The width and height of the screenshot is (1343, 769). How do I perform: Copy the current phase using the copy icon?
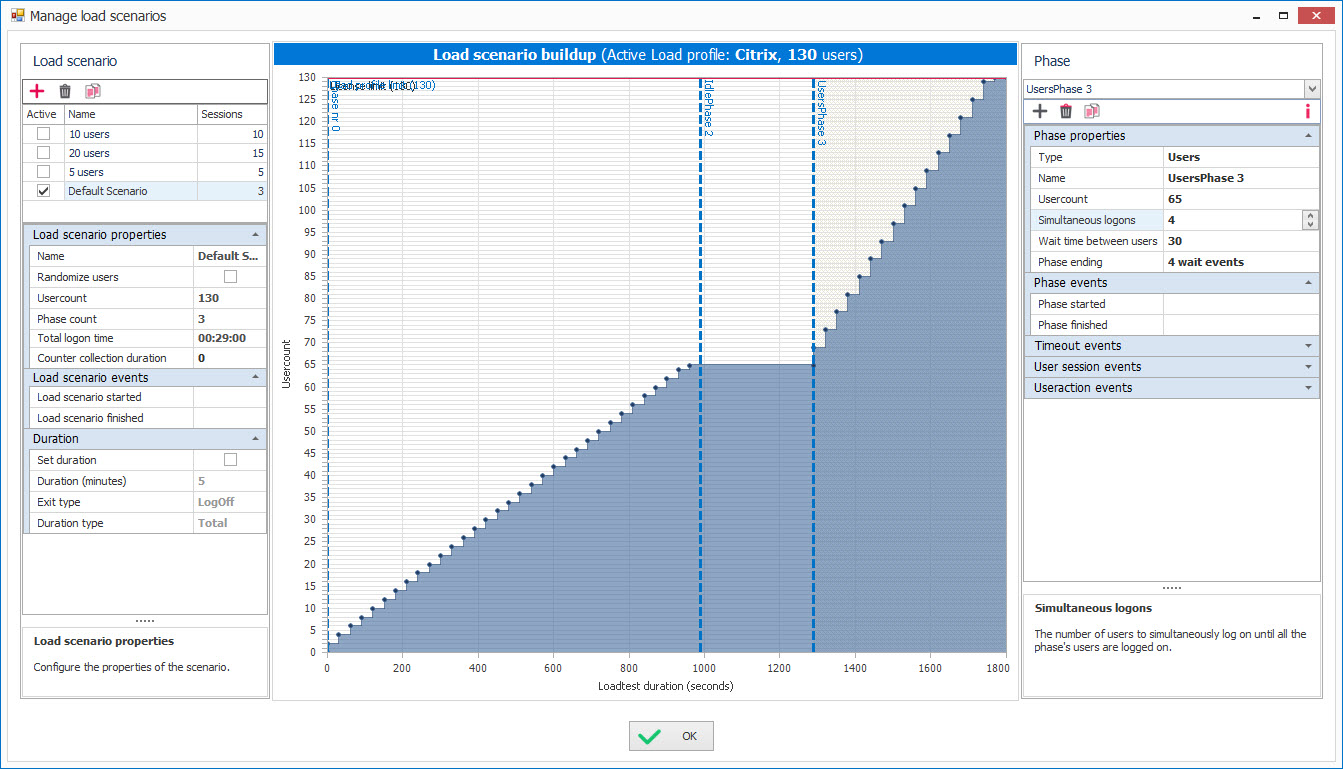(1092, 111)
